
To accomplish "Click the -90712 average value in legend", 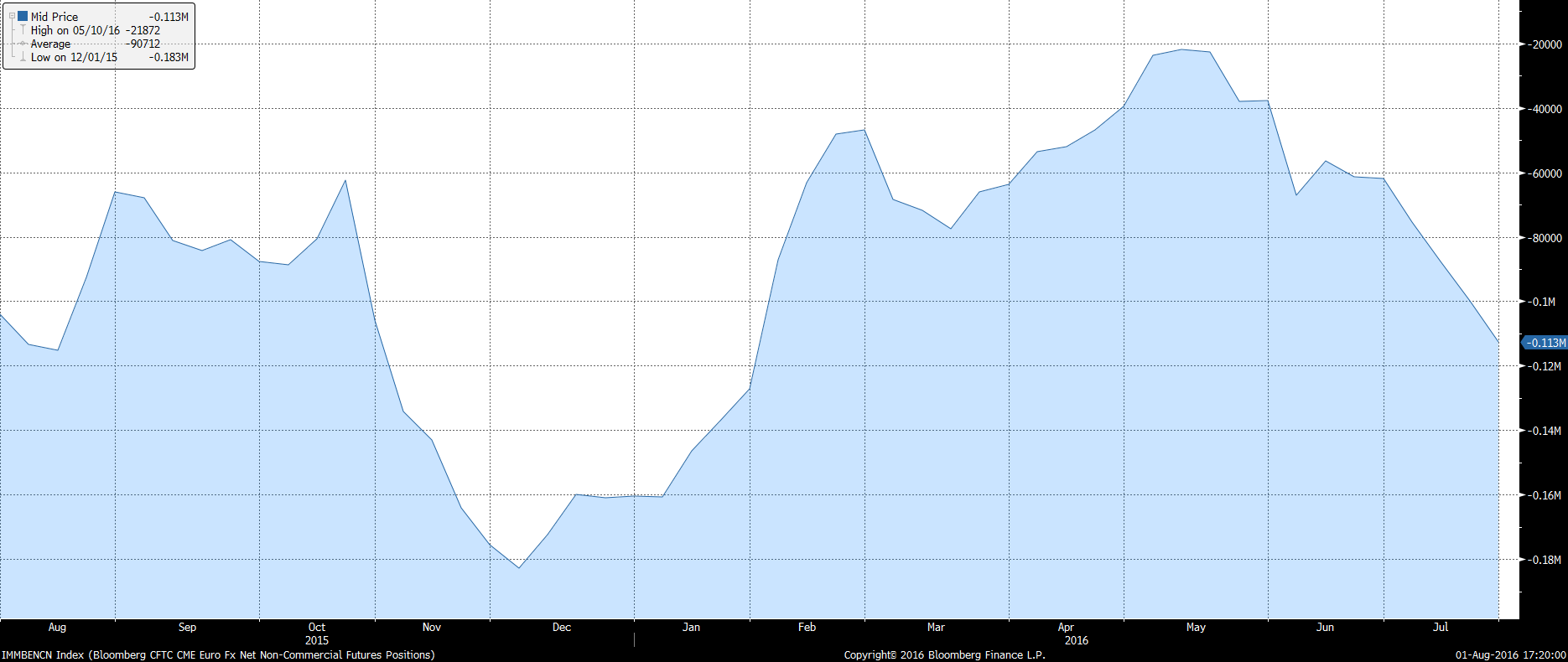I will point(143,44).
